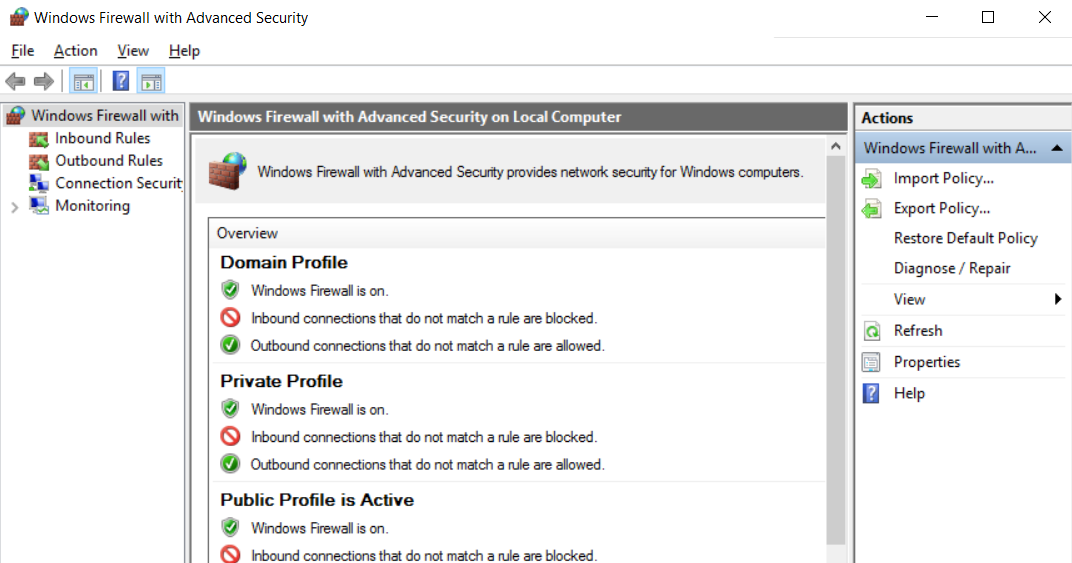Click Domain Profile firewall-on shield icon

pyautogui.click(x=230, y=290)
